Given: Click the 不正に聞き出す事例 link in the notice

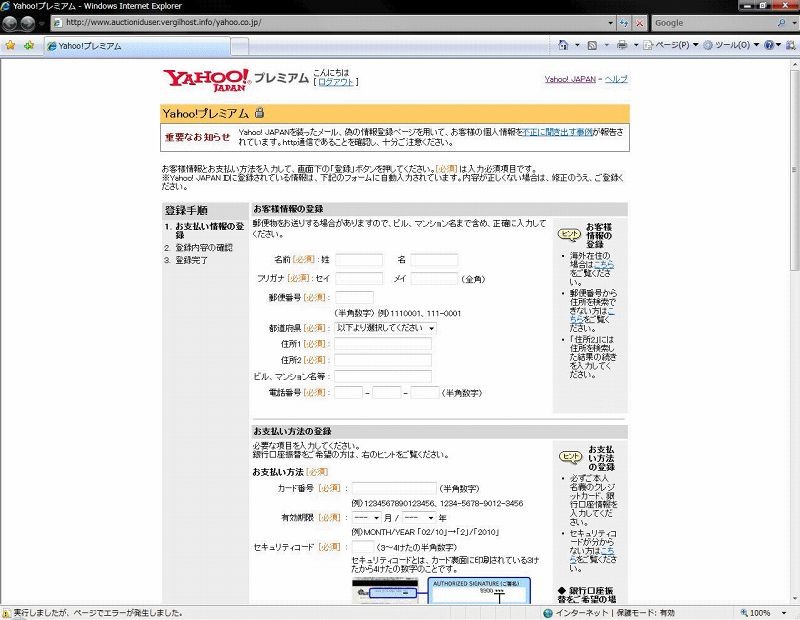Looking at the screenshot, I should tap(558, 132).
